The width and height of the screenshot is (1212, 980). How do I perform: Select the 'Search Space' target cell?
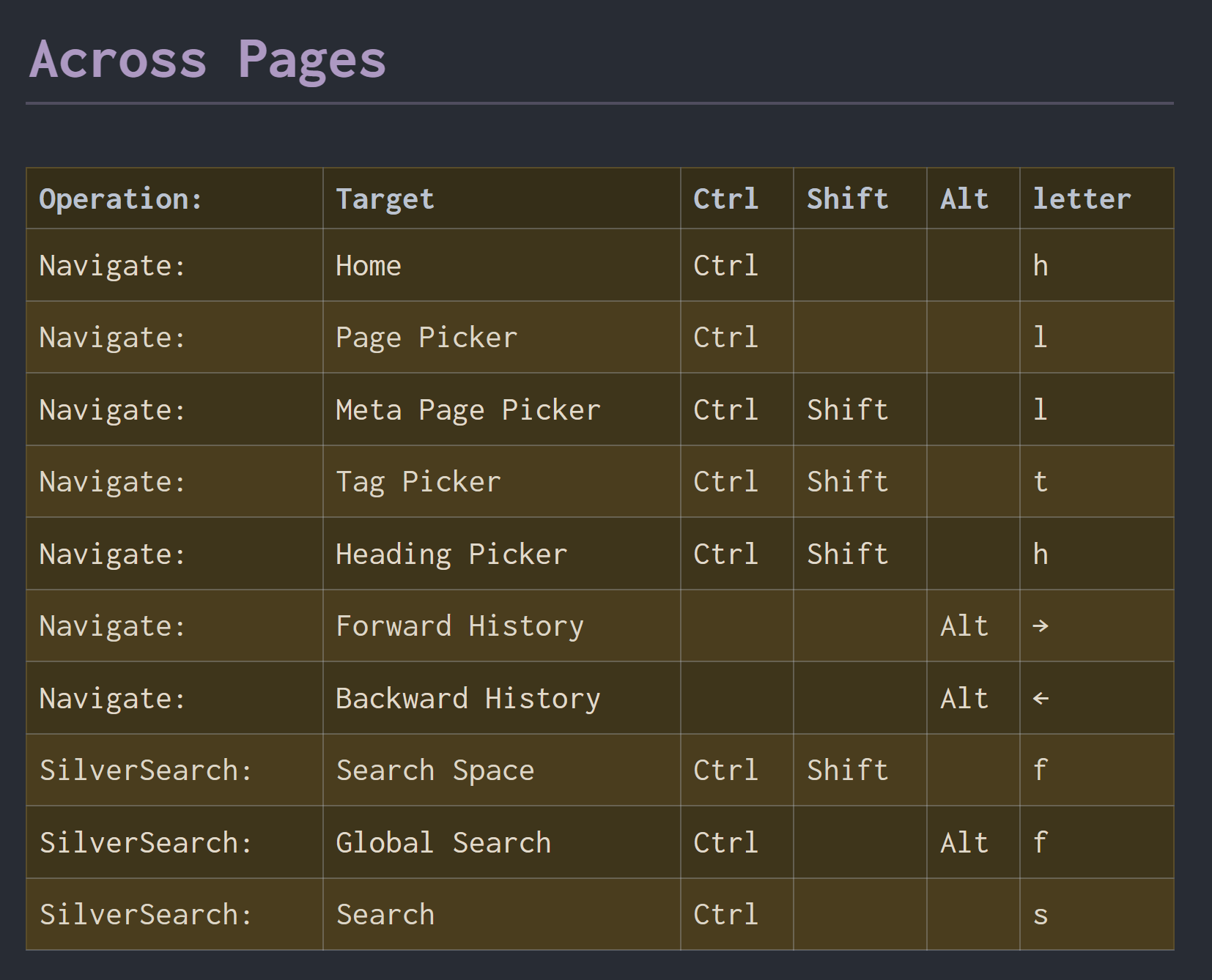click(x=435, y=771)
